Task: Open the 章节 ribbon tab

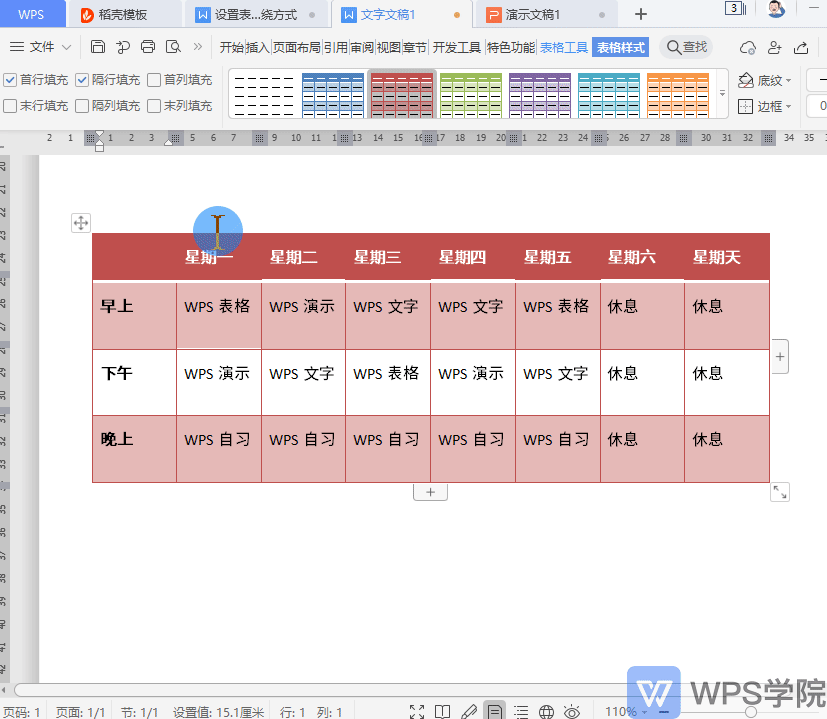Action: [x=415, y=47]
